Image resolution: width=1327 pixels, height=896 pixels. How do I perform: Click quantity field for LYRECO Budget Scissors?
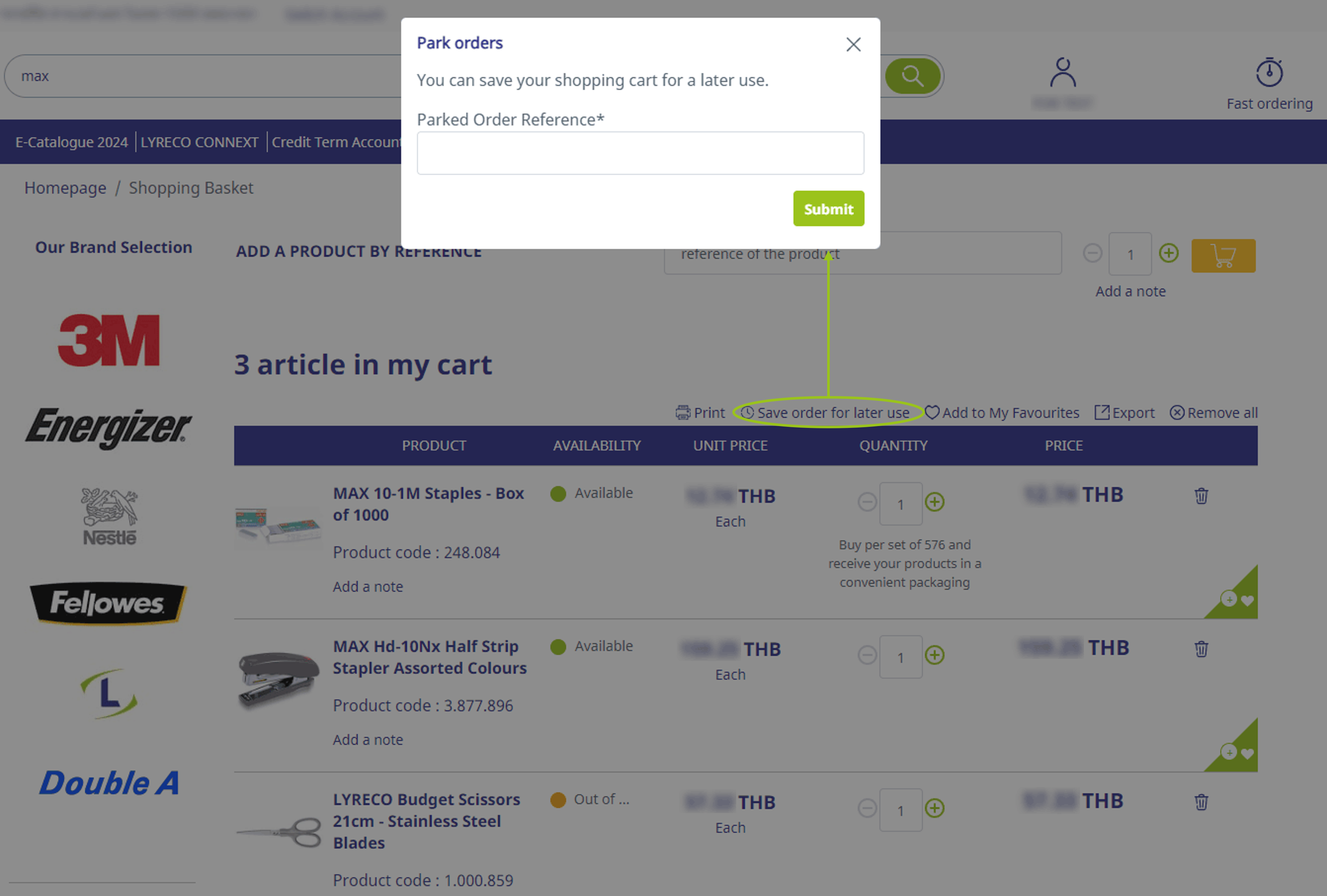[x=900, y=810]
